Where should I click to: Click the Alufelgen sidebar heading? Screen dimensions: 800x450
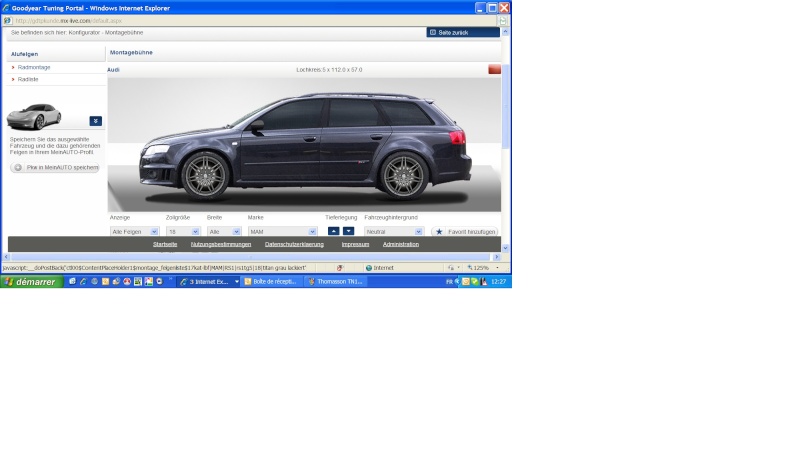tap(24, 54)
